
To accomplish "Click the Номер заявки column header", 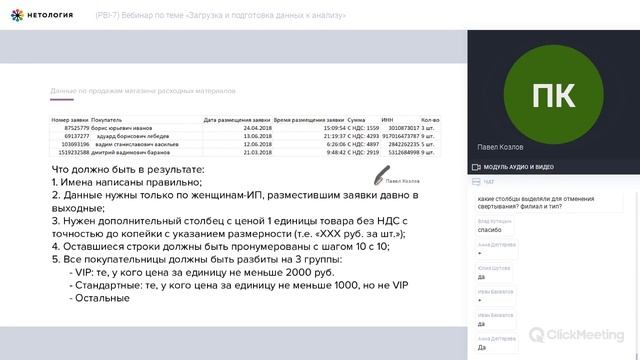I will (70, 120).
